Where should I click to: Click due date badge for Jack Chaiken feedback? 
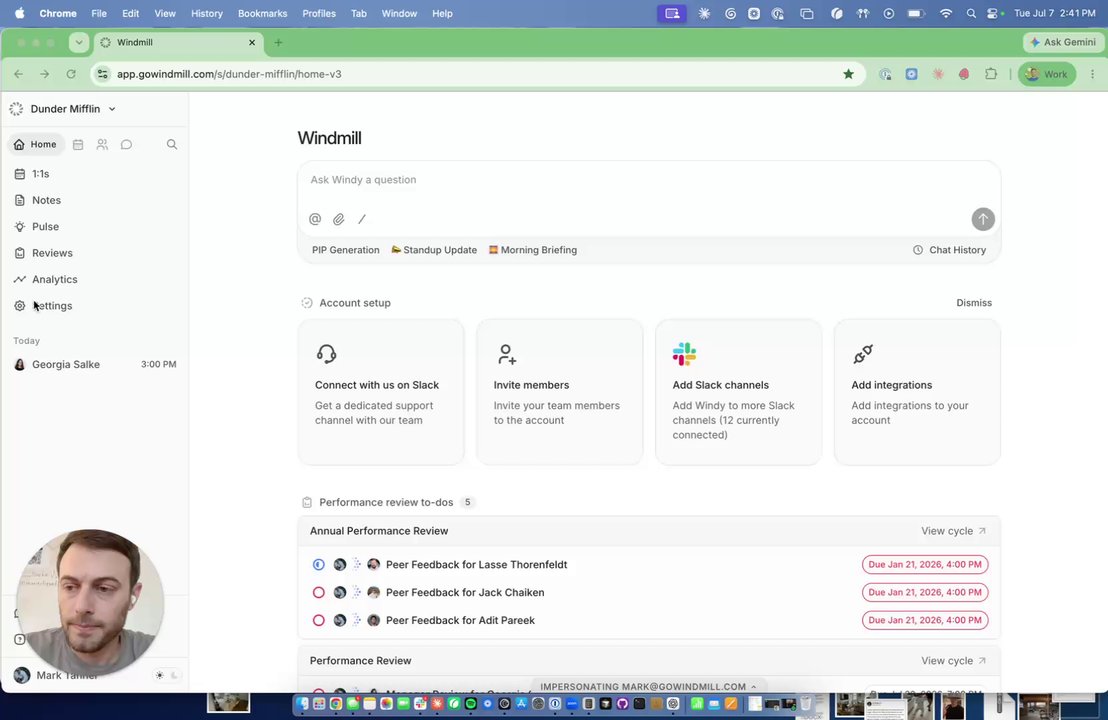click(x=925, y=592)
